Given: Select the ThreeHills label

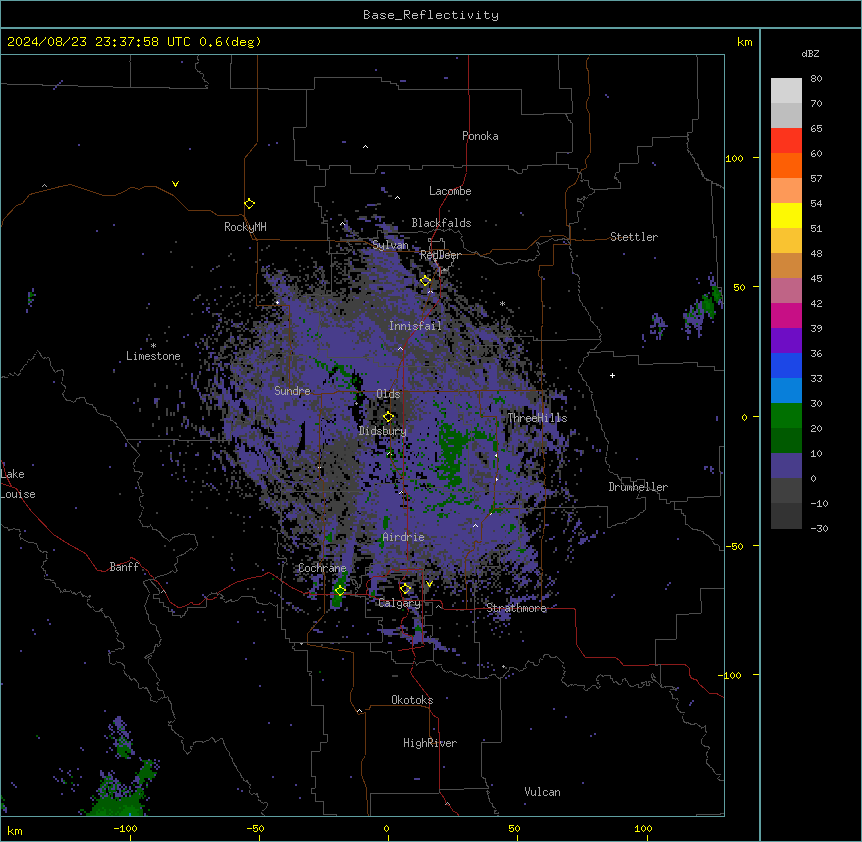Looking at the screenshot, I should (x=537, y=418).
